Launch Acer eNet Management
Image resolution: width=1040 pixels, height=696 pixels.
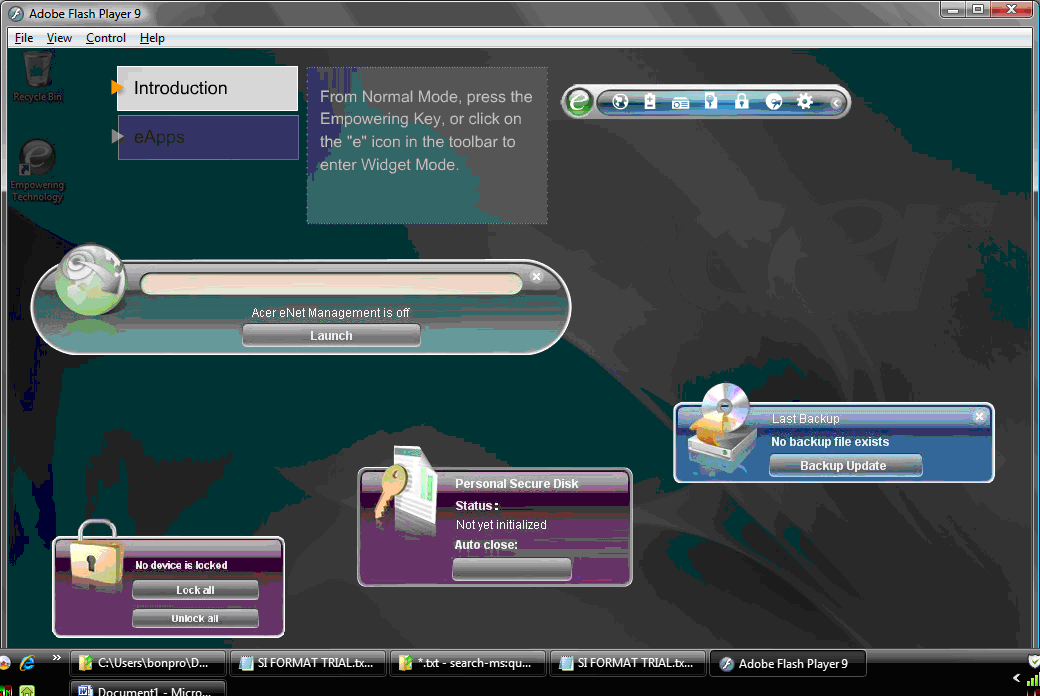tap(331, 336)
